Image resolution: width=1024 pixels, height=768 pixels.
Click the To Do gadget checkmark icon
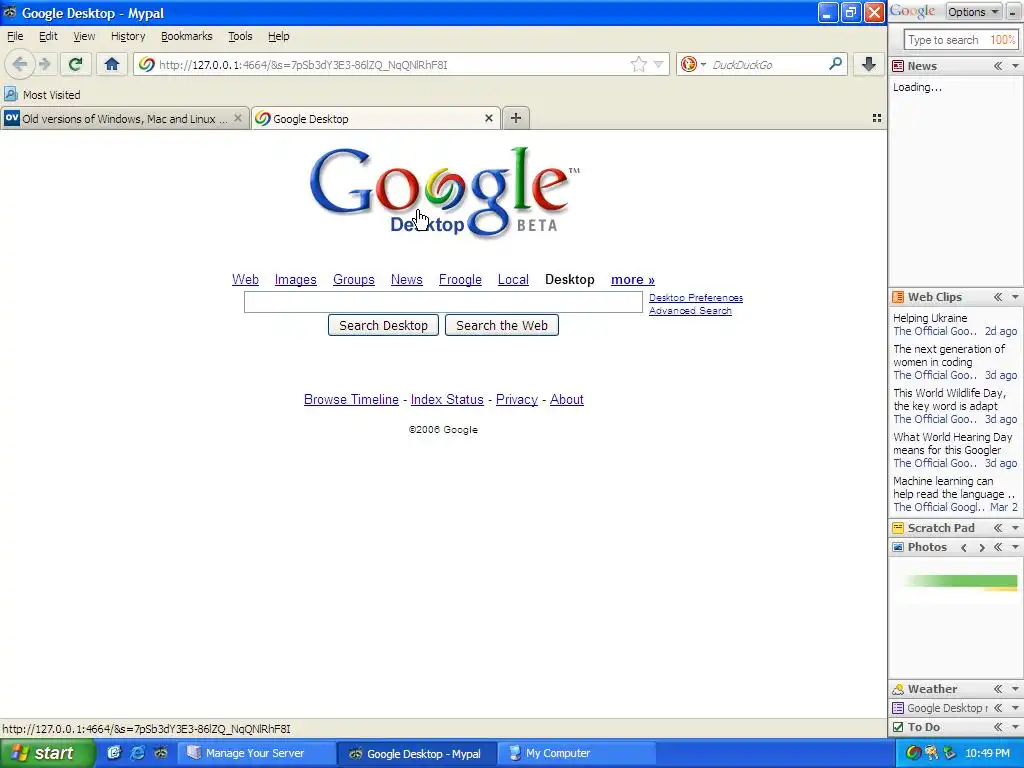[898, 727]
